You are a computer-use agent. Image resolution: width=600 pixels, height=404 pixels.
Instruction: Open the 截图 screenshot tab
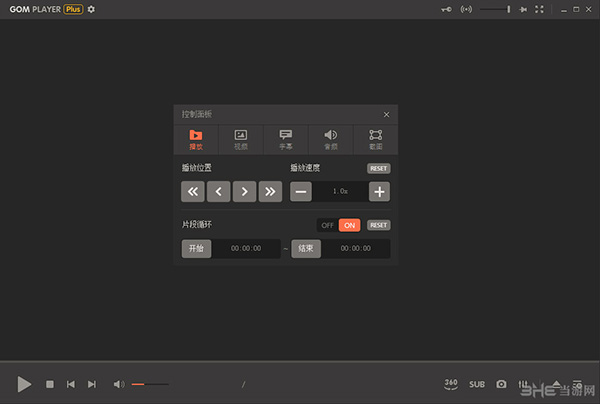click(x=375, y=140)
